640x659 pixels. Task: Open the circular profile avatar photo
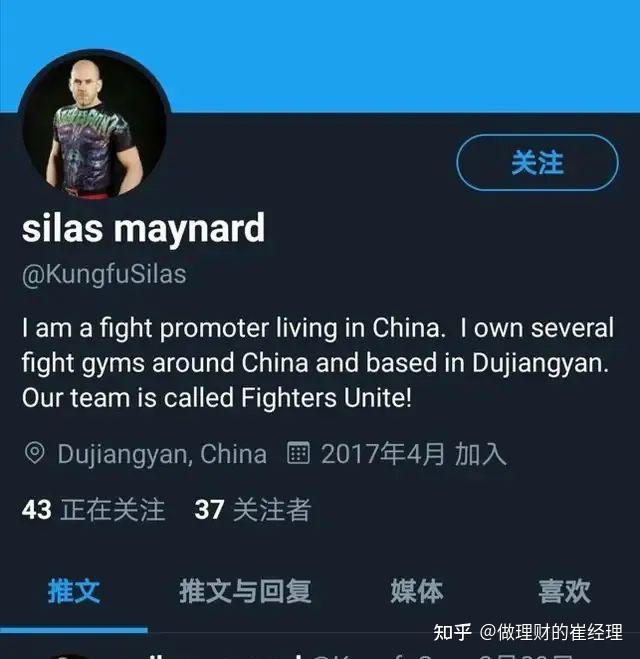pos(94,125)
